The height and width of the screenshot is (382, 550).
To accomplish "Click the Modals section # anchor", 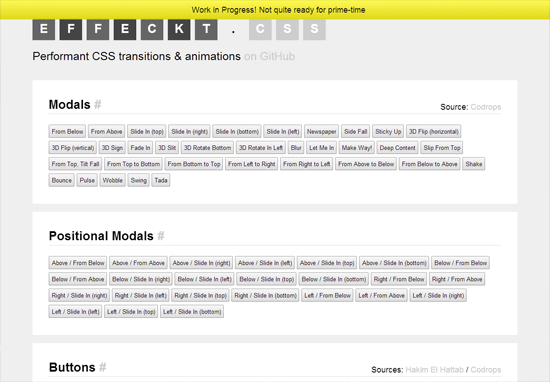I will (98, 105).
